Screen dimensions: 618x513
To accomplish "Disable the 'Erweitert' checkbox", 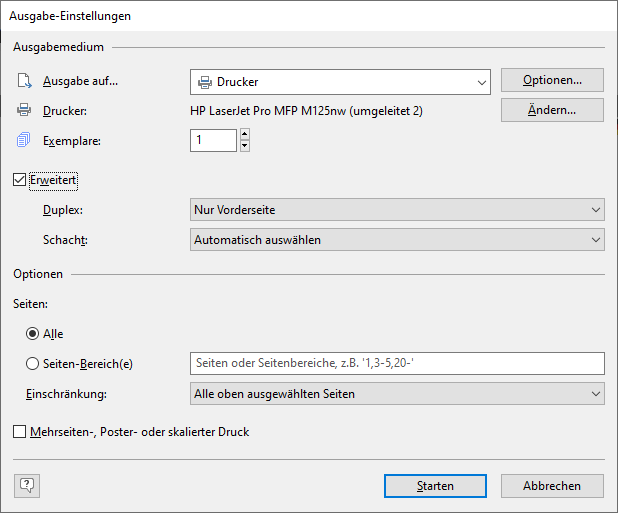I will tap(20, 181).
